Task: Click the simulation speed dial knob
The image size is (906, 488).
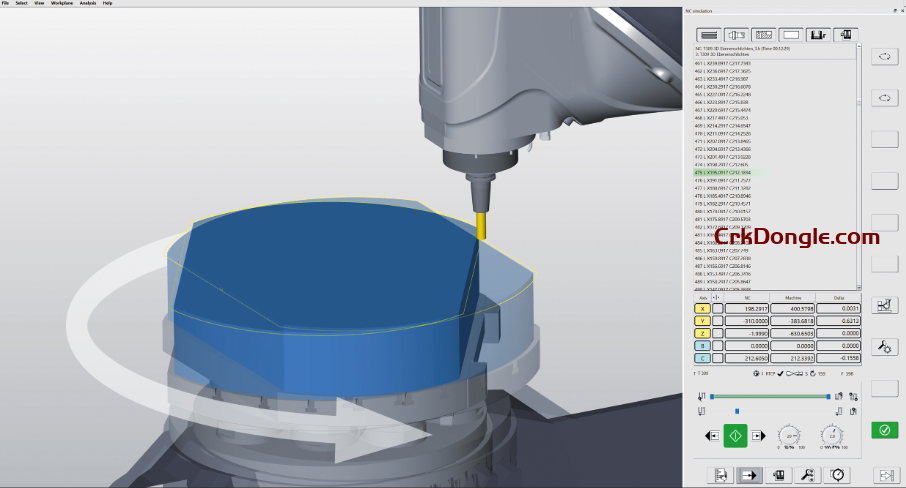Action: (790, 436)
